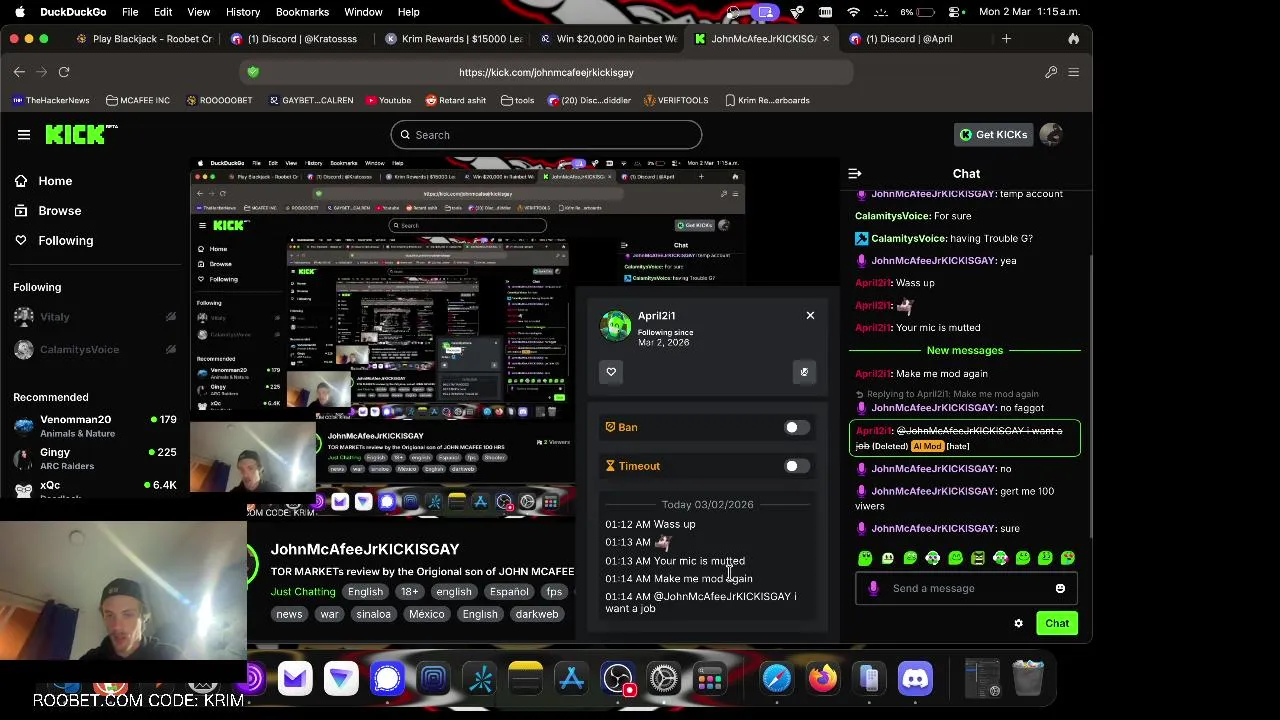Click the green Chat send button

click(x=1057, y=623)
